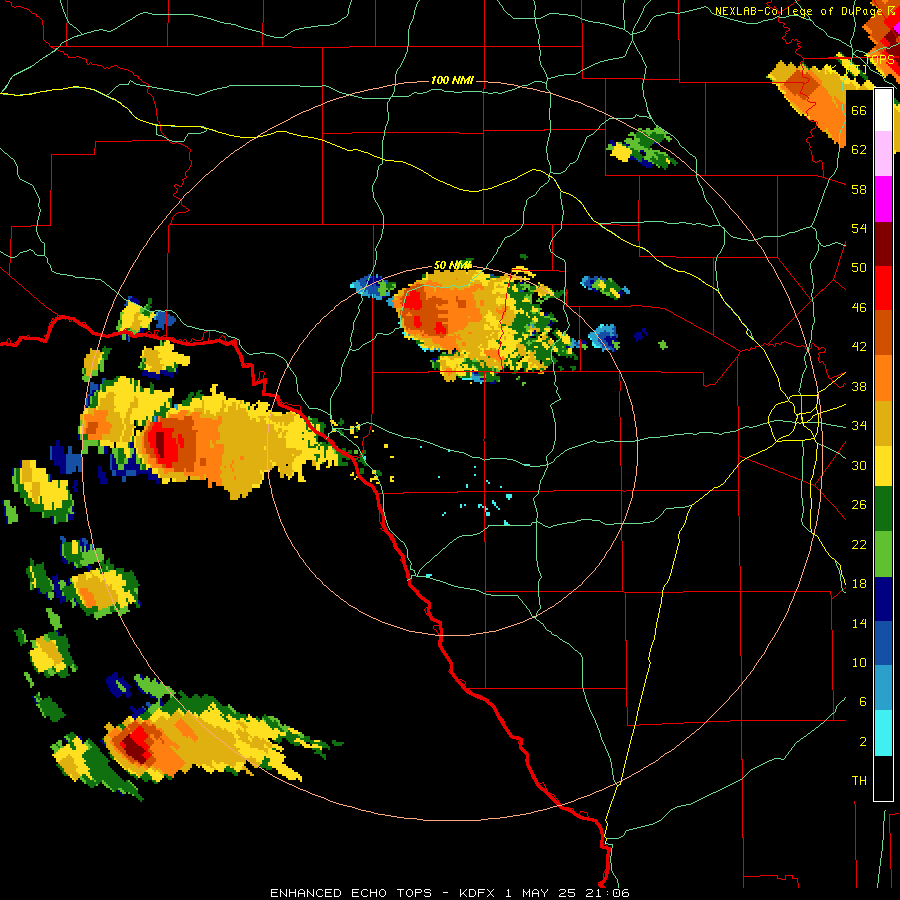
Task: Pick the sky blue legend swatch
Action: click(883, 688)
